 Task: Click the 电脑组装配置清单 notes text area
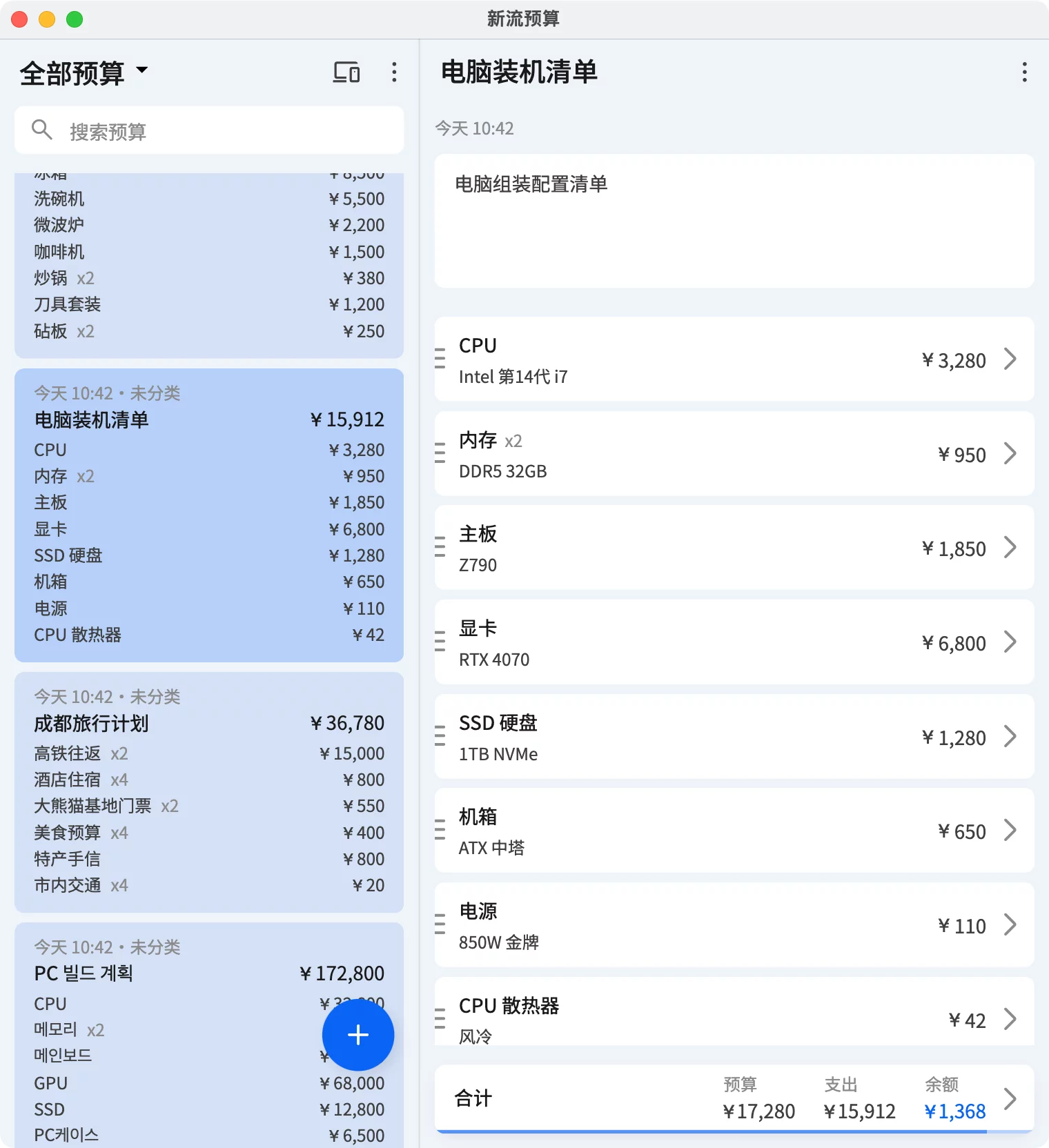[734, 221]
